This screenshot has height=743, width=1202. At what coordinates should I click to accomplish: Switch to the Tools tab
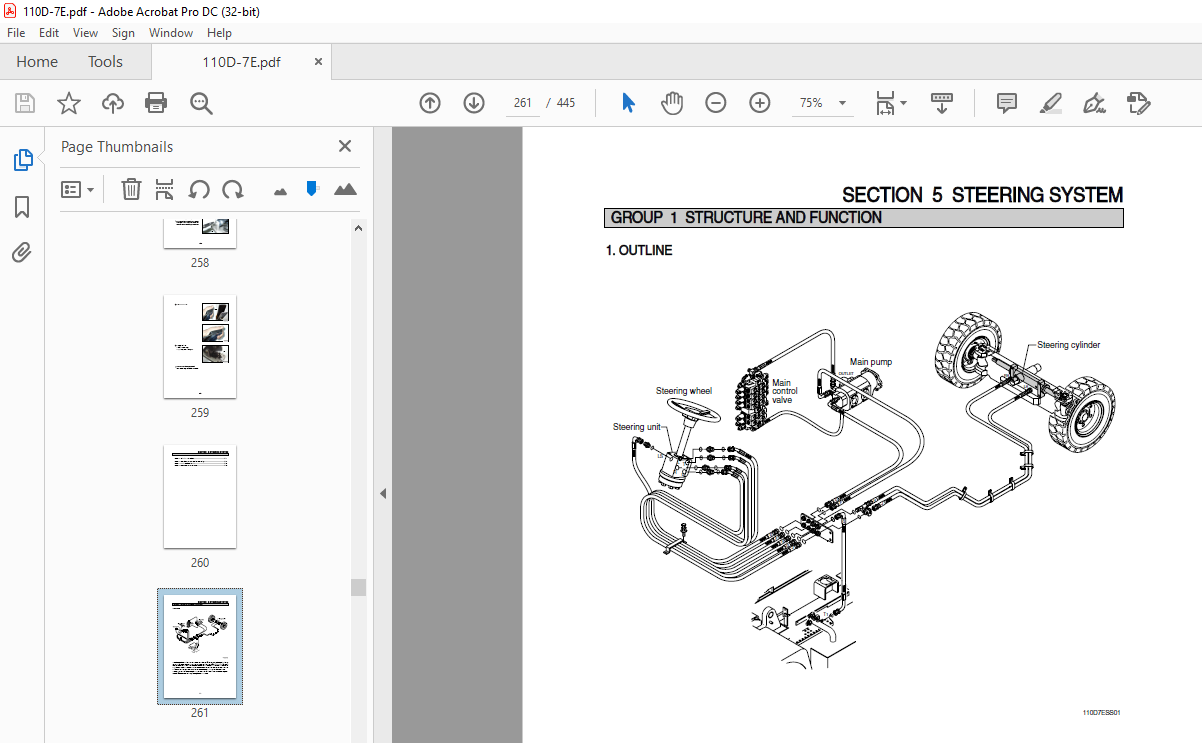[105, 62]
